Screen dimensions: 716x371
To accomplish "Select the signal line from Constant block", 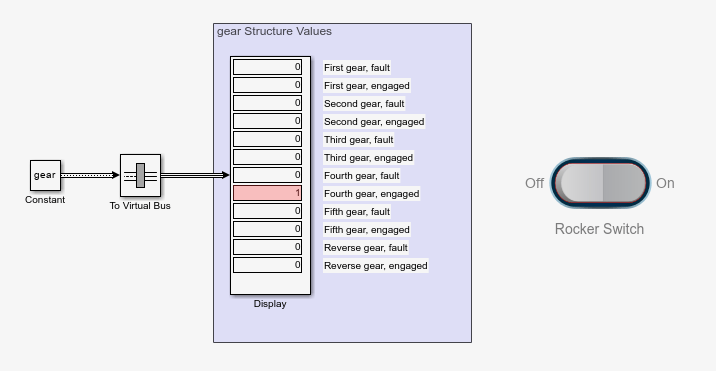I will (x=90, y=175).
